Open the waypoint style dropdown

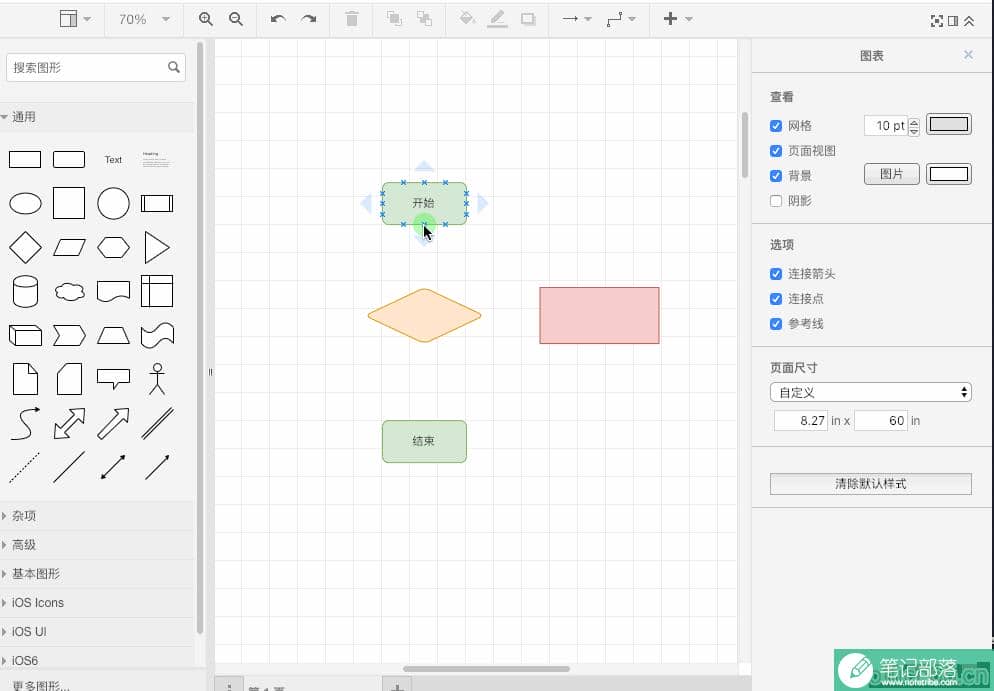[x=621, y=19]
